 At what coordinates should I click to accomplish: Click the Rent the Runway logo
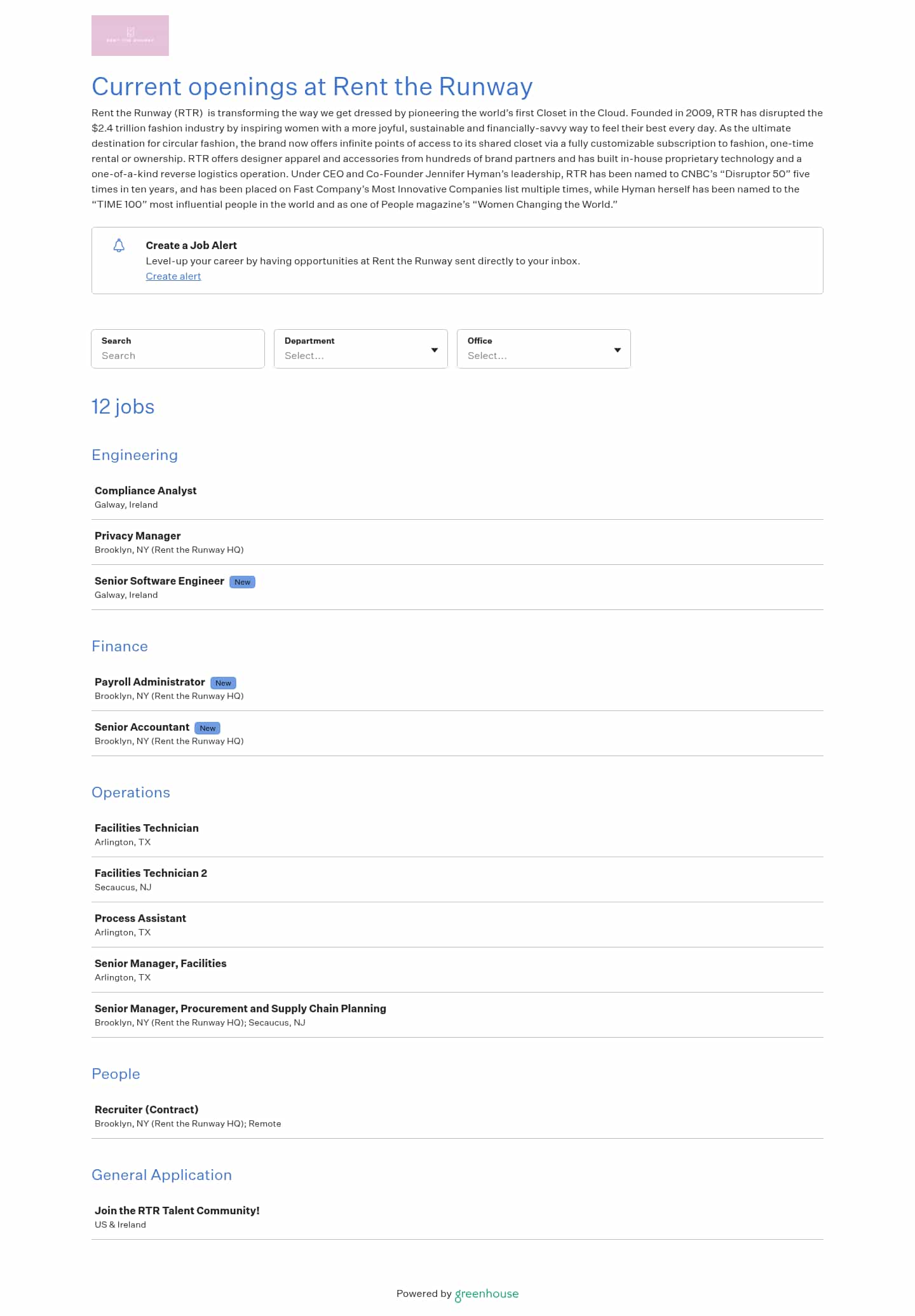[x=130, y=36]
